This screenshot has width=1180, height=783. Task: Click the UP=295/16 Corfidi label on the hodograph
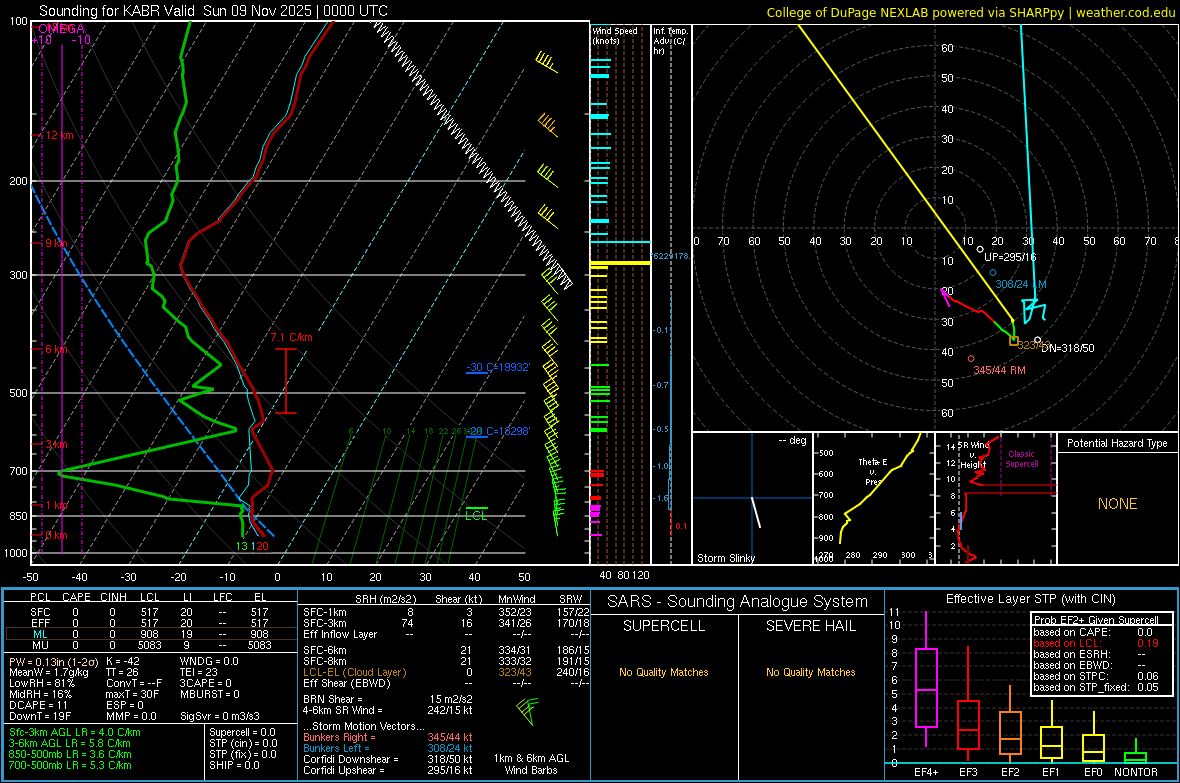[1010, 257]
